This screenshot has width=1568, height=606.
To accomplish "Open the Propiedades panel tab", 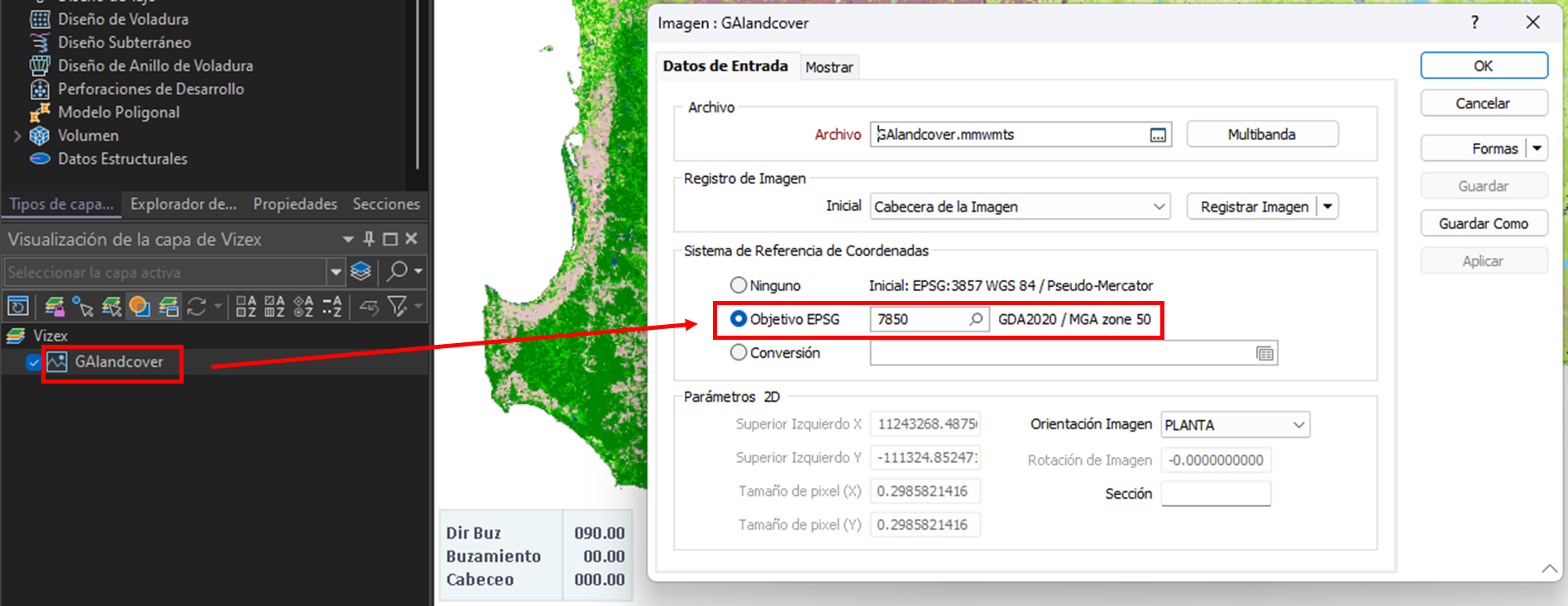I will [x=294, y=204].
